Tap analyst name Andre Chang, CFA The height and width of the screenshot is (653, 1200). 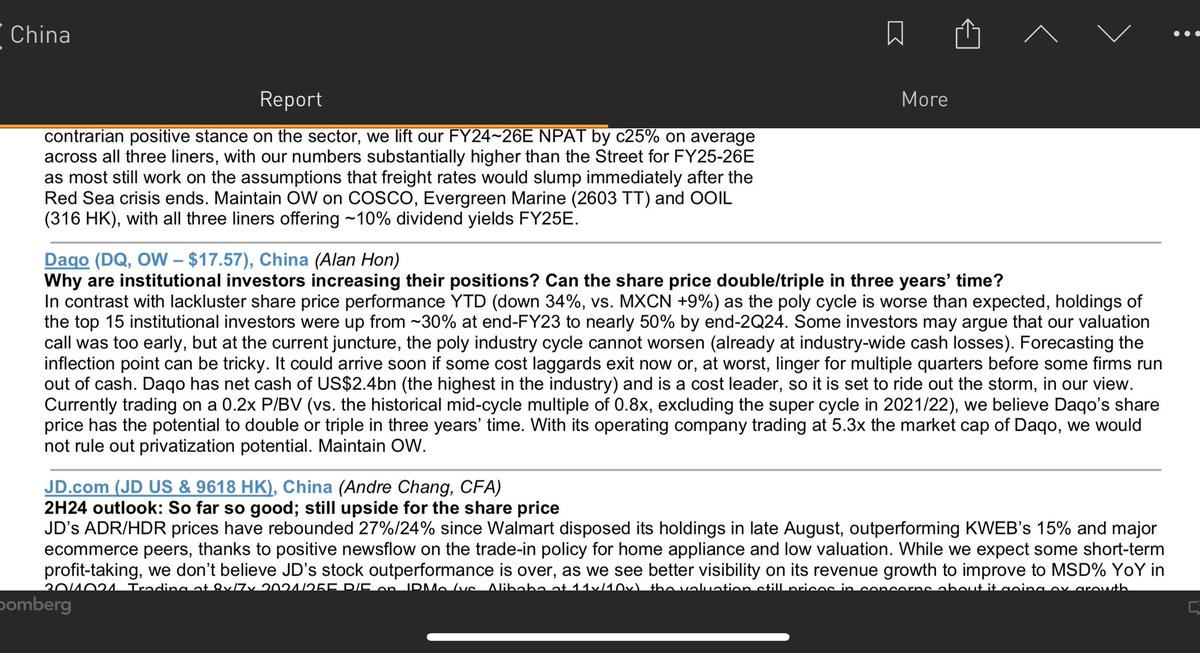point(420,487)
